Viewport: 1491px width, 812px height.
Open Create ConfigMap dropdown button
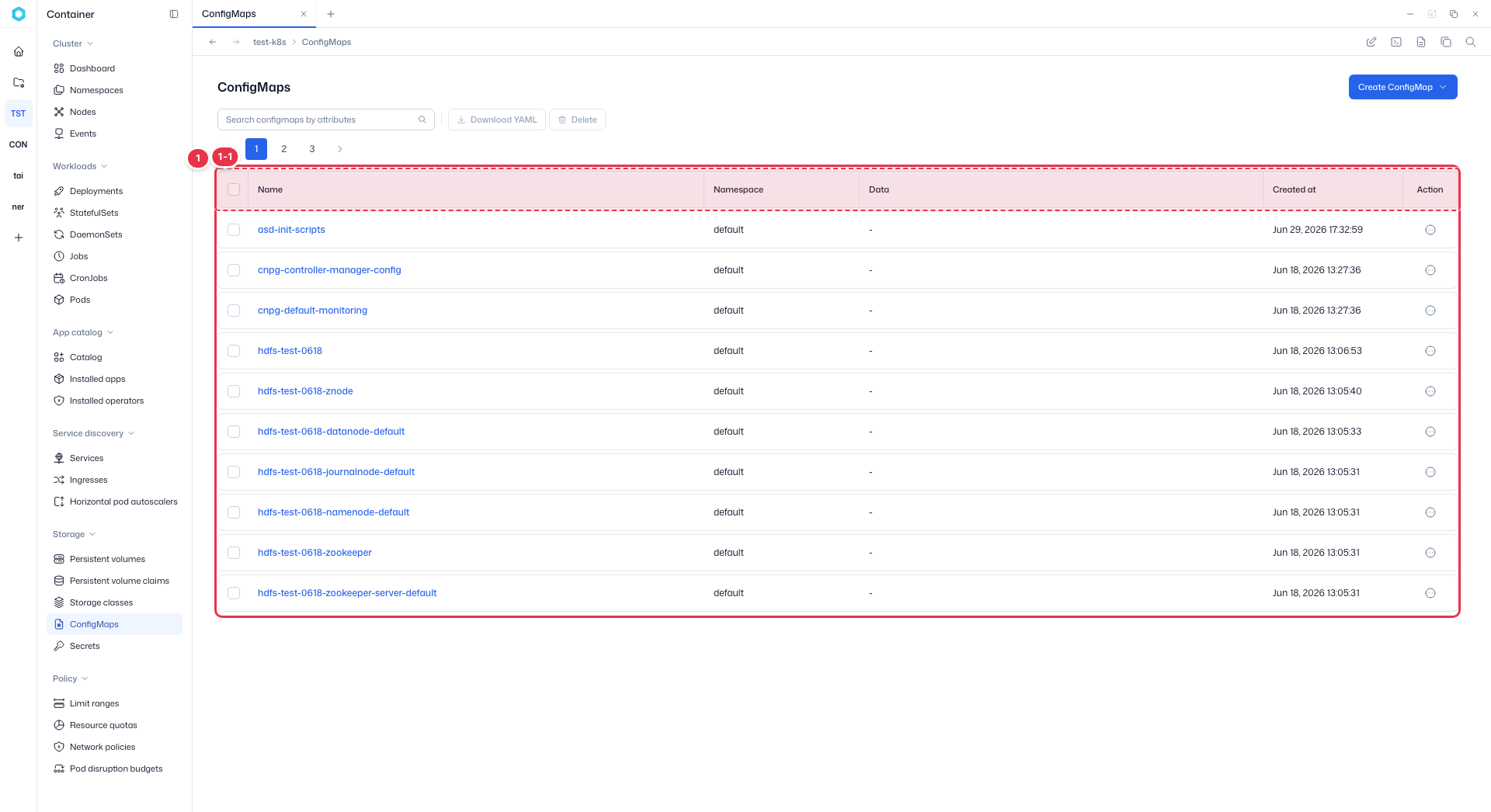(x=1402, y=87)
